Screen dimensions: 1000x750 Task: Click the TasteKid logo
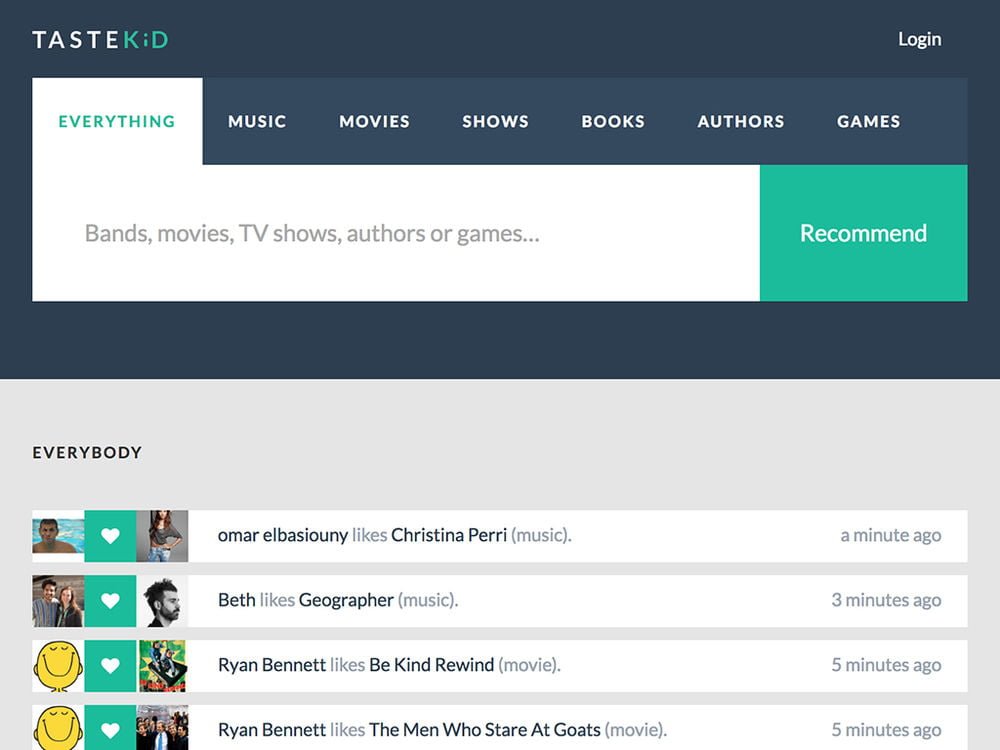coord(100,40)
